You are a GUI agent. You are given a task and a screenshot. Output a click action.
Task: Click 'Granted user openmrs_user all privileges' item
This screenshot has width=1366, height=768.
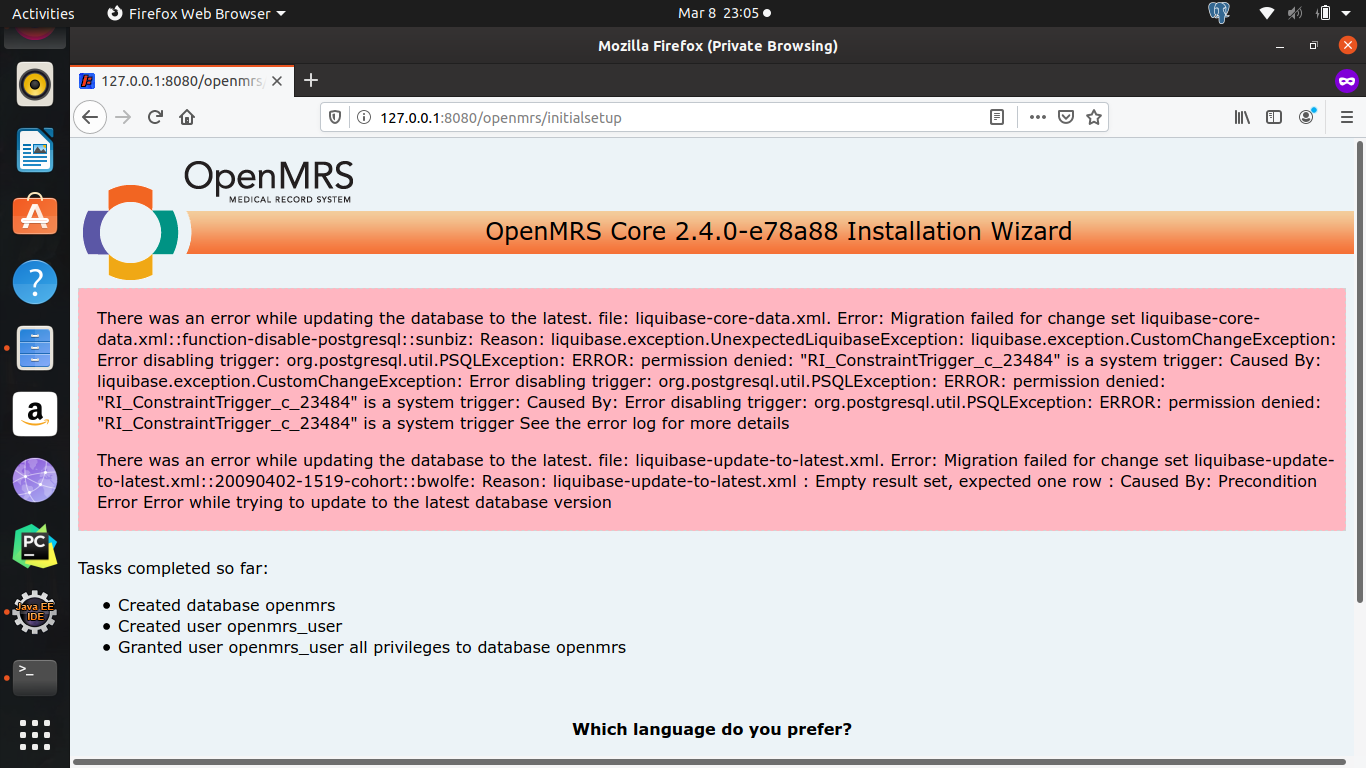tap(372, 647)
